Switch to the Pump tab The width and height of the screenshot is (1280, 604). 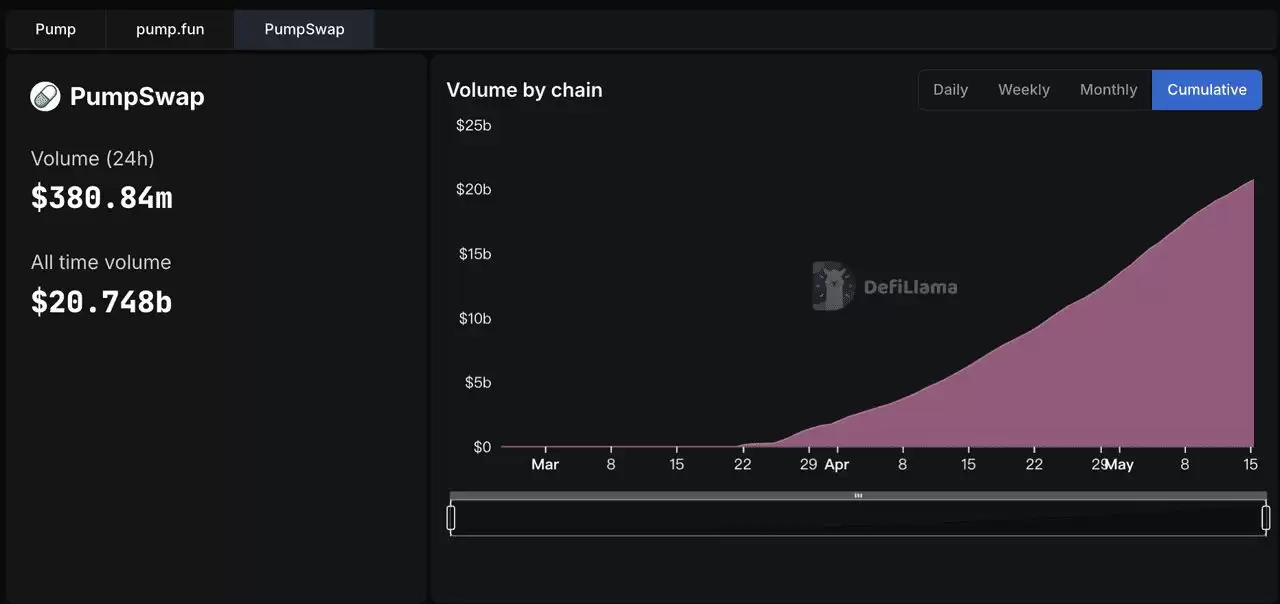click(56, 29)
